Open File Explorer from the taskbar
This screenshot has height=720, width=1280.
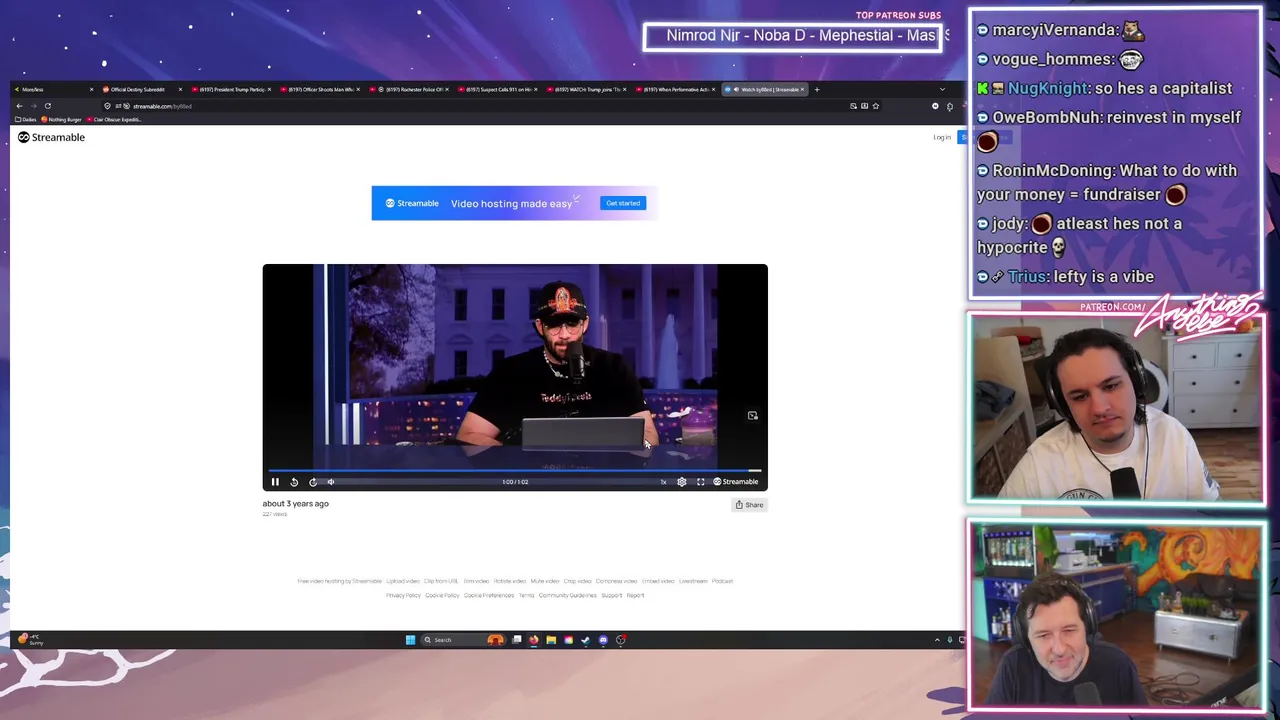pos(551,640)
